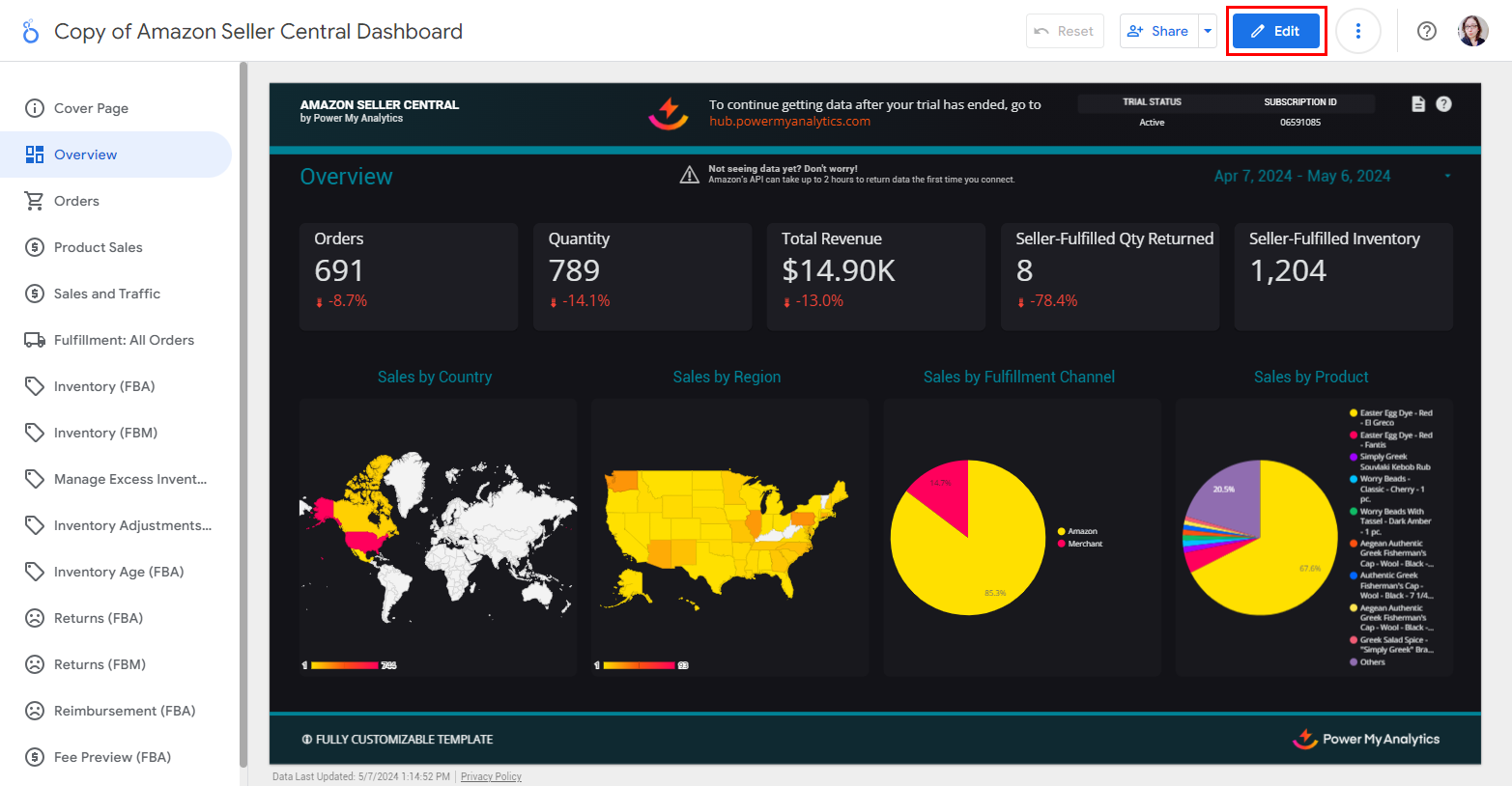Screen dimensions: 1512x786
Task: Click the date range dropdown arrow
Action: (x=1447, y=176)
